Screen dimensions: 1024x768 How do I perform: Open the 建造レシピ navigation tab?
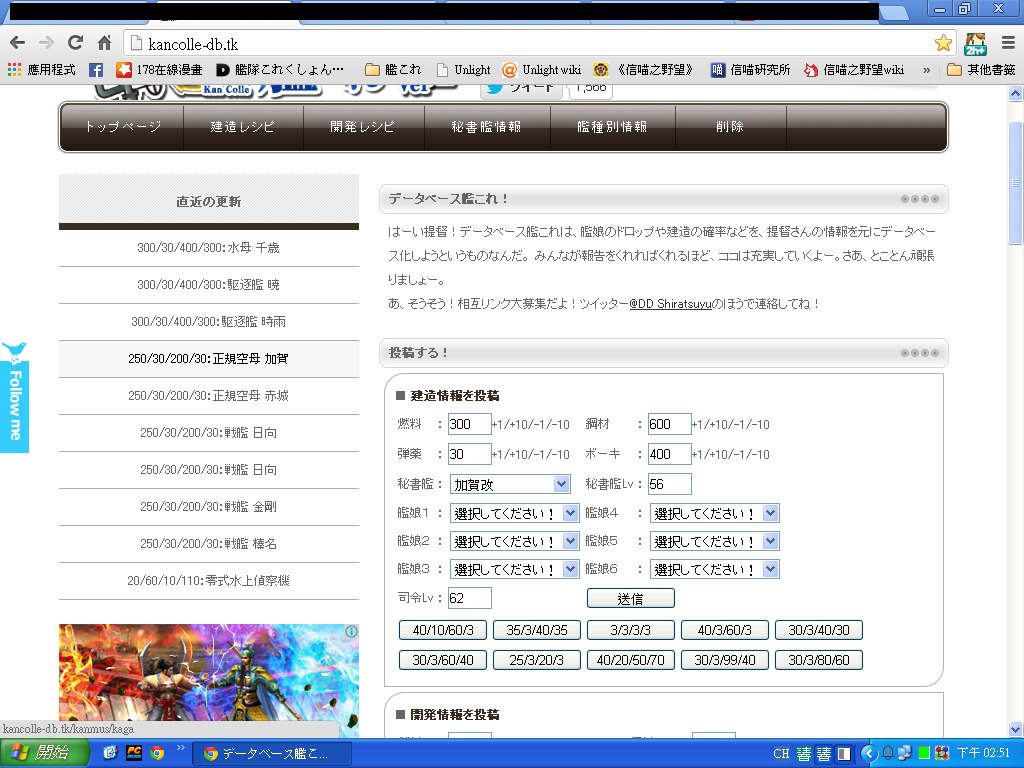click(x=243, y=127)
